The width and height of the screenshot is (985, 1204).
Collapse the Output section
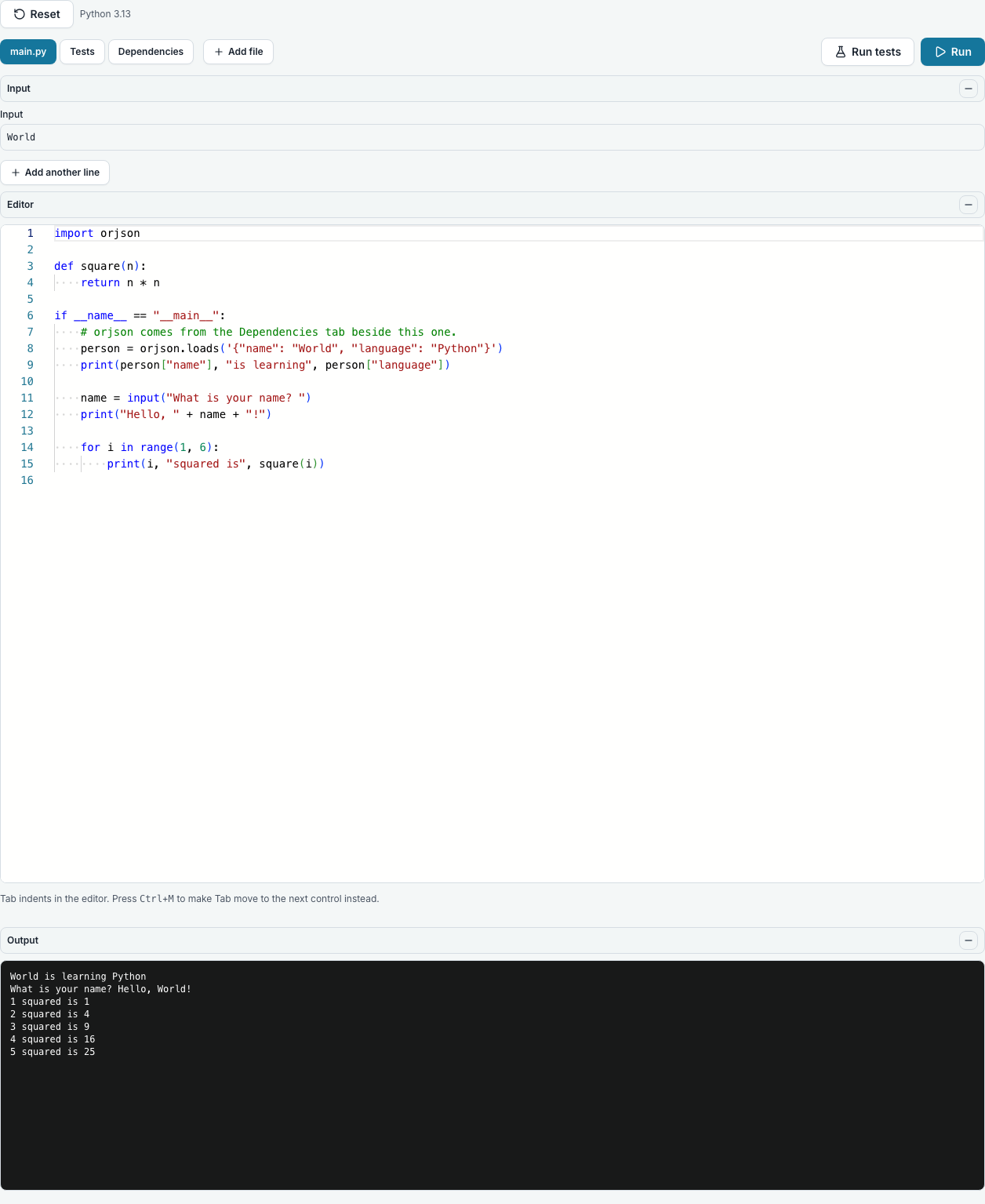(969, 940)
